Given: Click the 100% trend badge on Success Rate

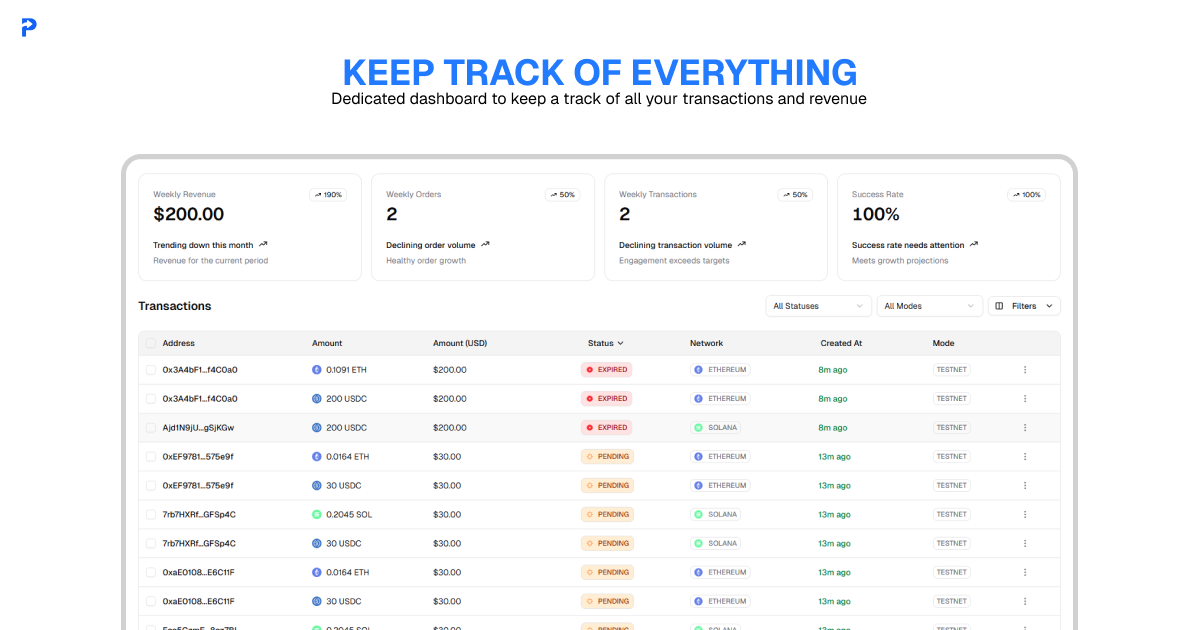Looking at the screenshot, I should (1027, 195).
